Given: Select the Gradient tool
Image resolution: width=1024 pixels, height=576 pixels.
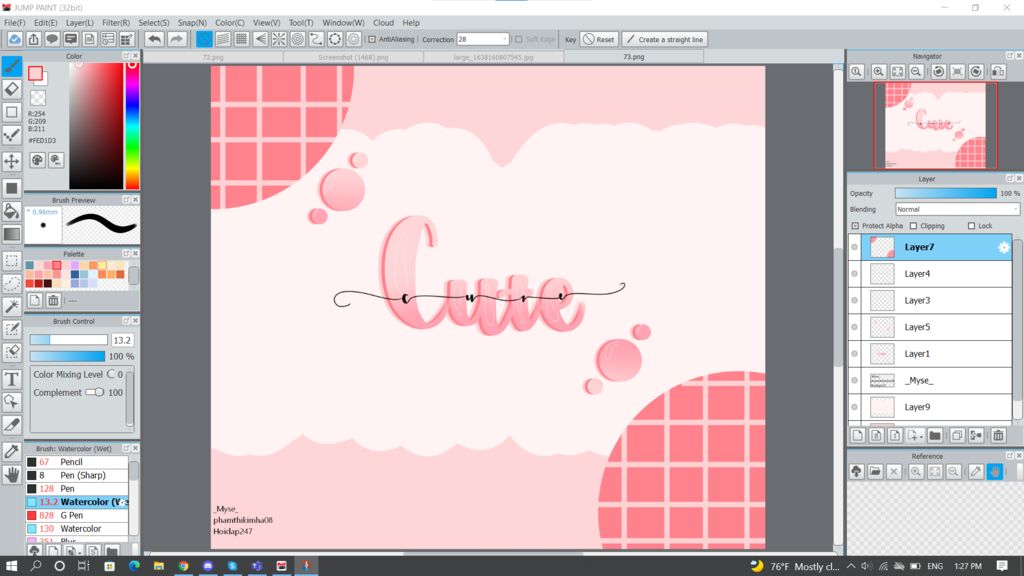Looking at the screenshot, I should click(x=12, y=234).
